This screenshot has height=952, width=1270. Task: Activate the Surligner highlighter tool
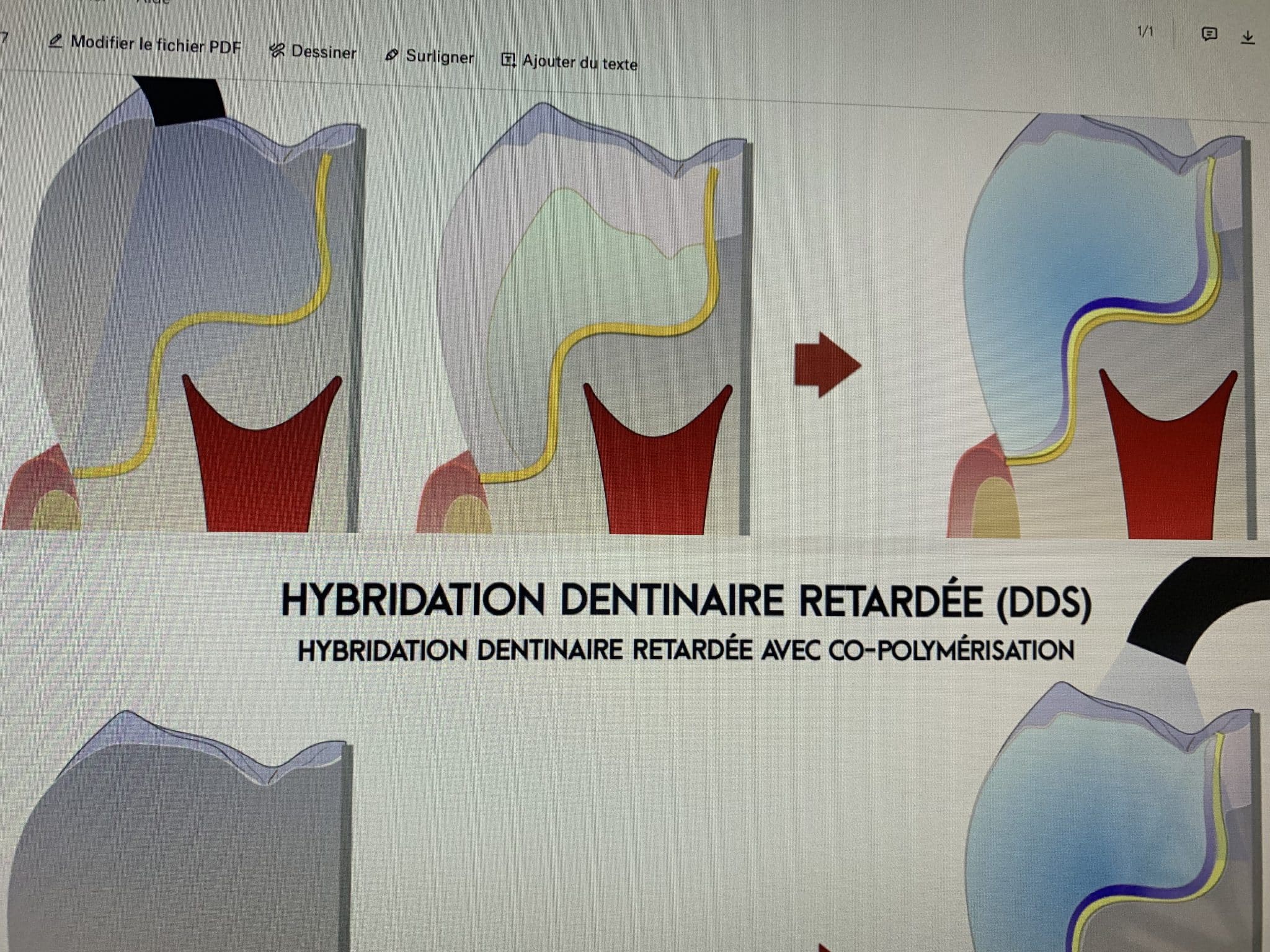[x=430, y=56]
